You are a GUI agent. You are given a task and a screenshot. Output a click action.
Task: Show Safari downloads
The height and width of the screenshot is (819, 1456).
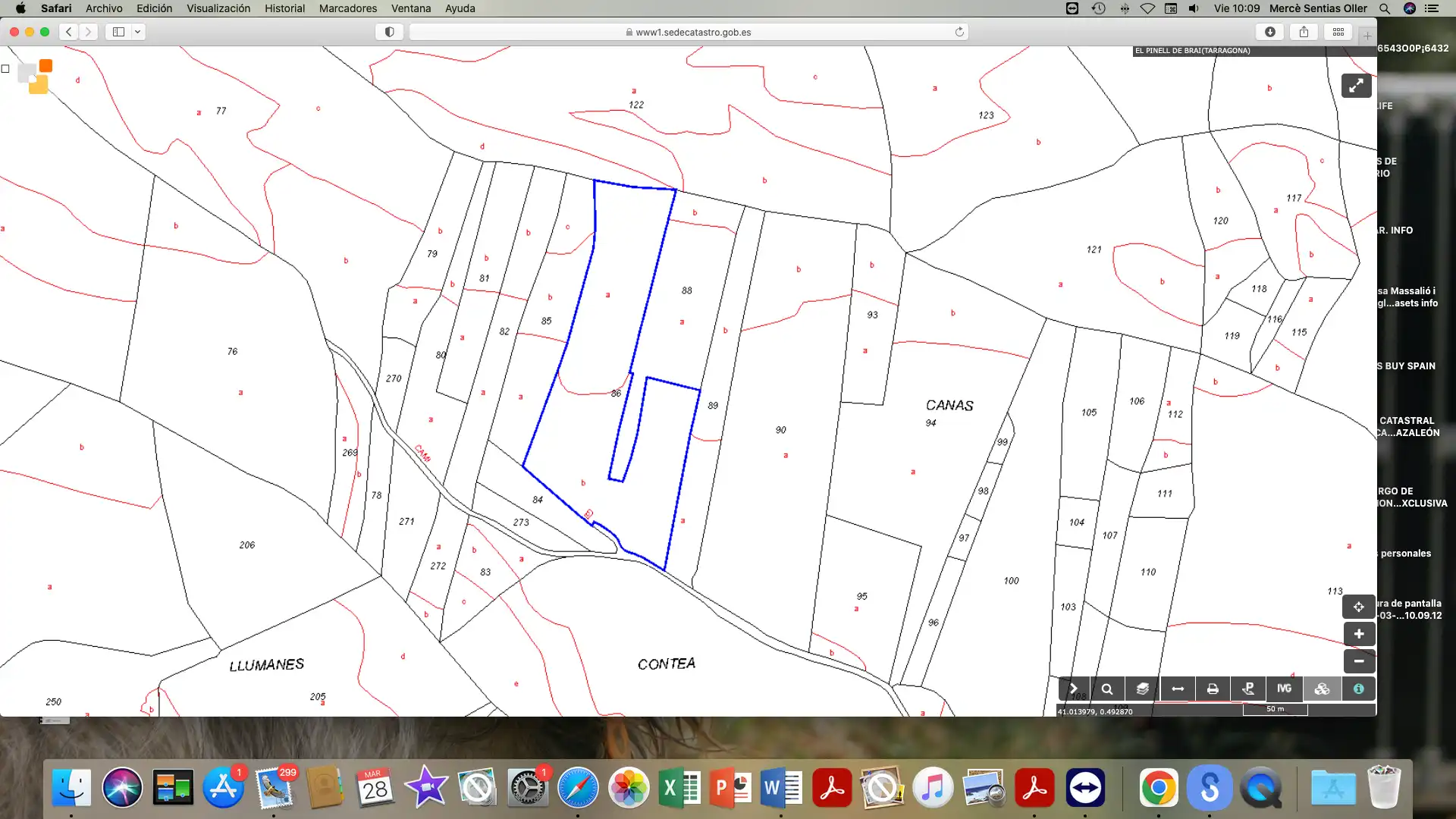[x=1270, y=32]
